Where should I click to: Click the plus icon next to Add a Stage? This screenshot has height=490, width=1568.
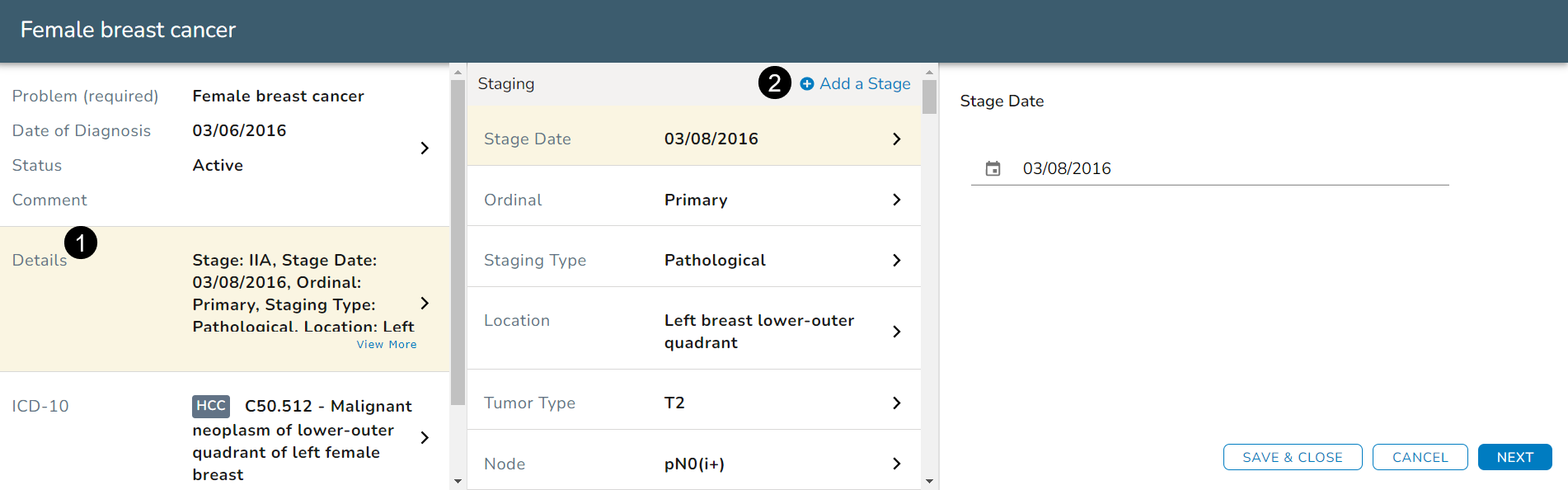807,84
